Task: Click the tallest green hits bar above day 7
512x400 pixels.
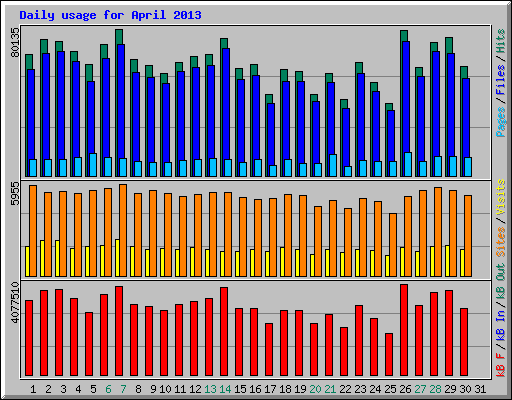Action: (x=119, y=37)
